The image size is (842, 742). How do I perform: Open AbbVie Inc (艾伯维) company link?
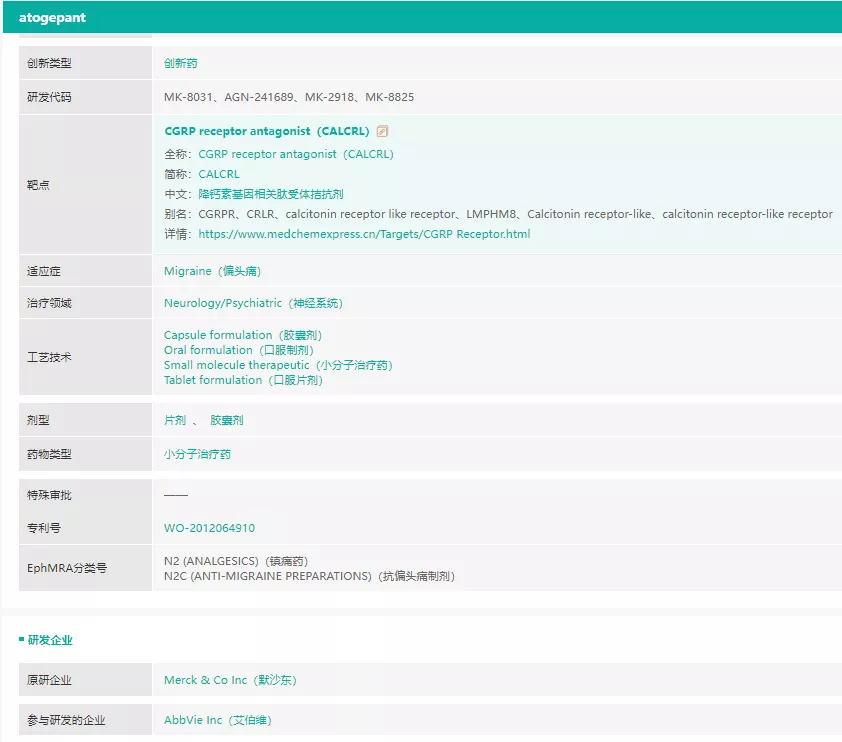(x=217, y=720)
